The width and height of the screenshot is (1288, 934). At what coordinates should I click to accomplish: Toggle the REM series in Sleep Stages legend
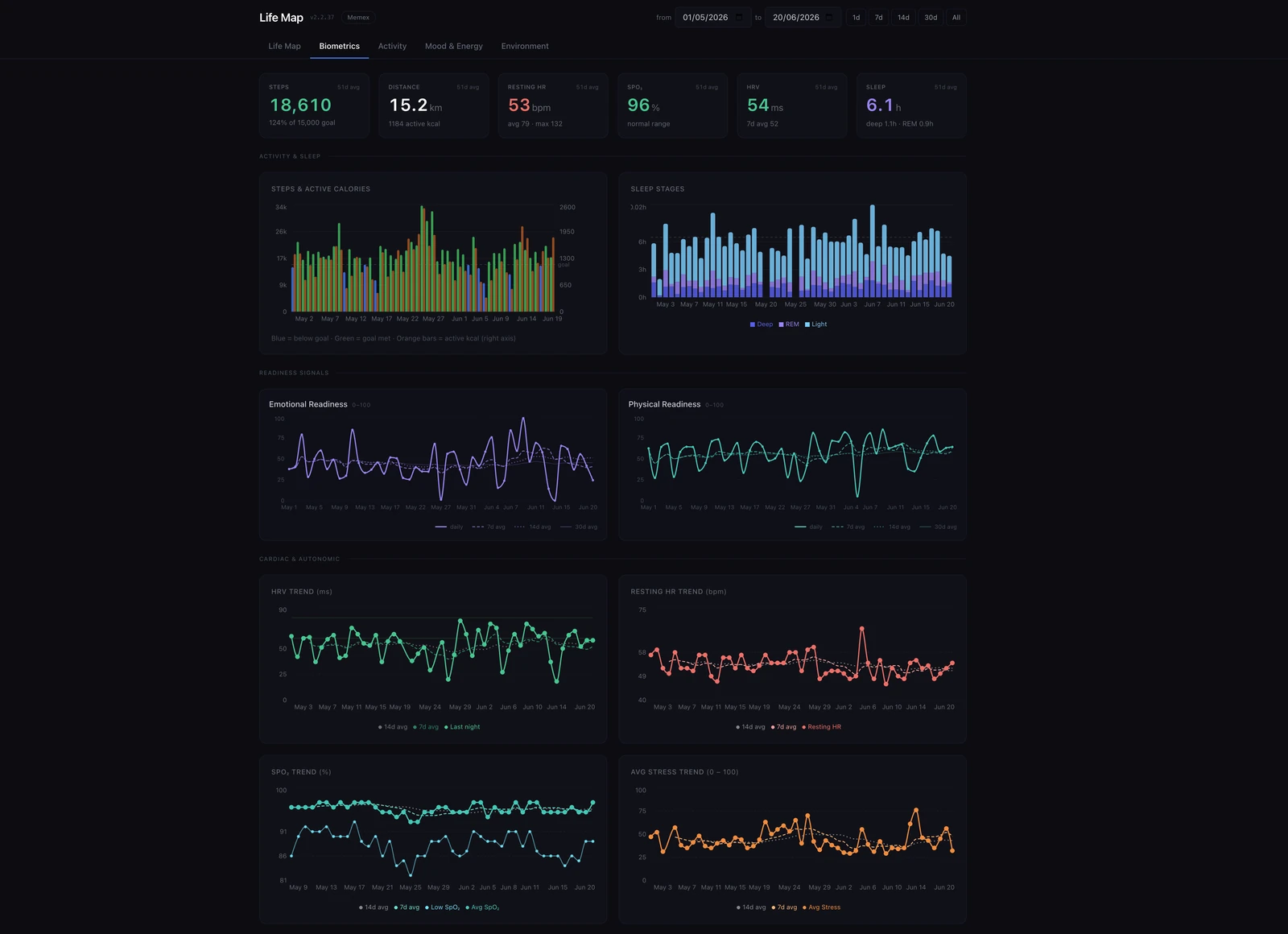click(789, 324)
